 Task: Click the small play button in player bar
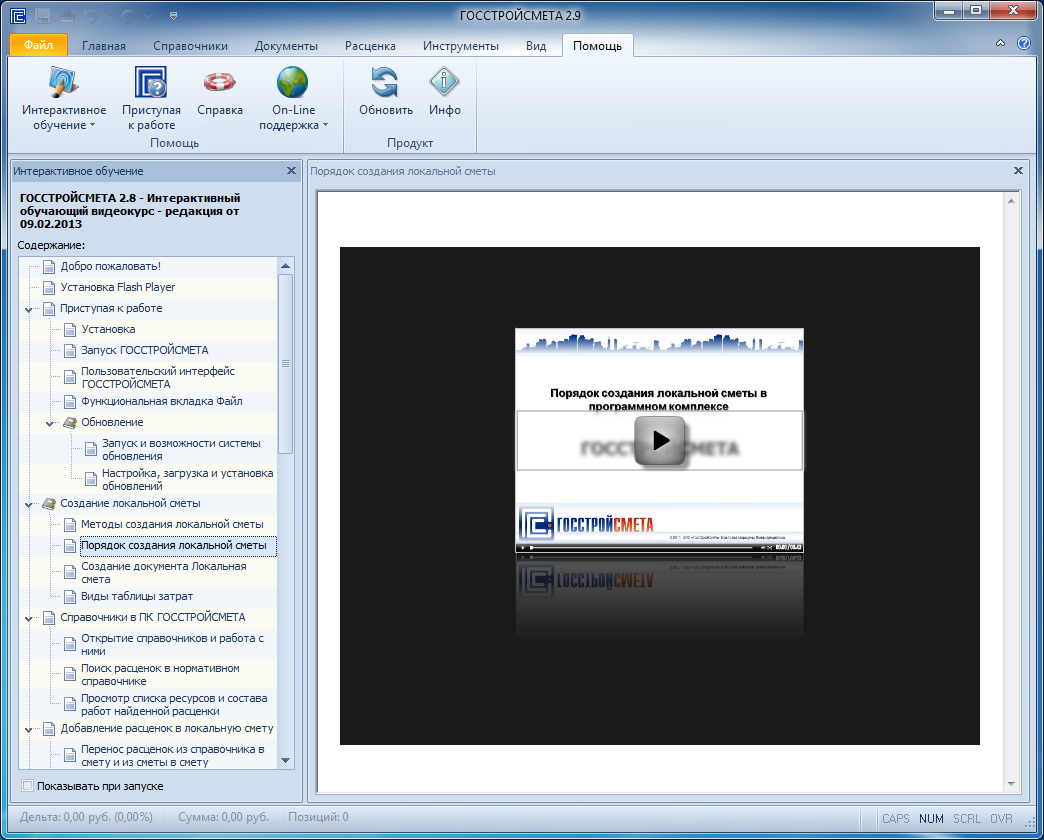pos(523,548)
